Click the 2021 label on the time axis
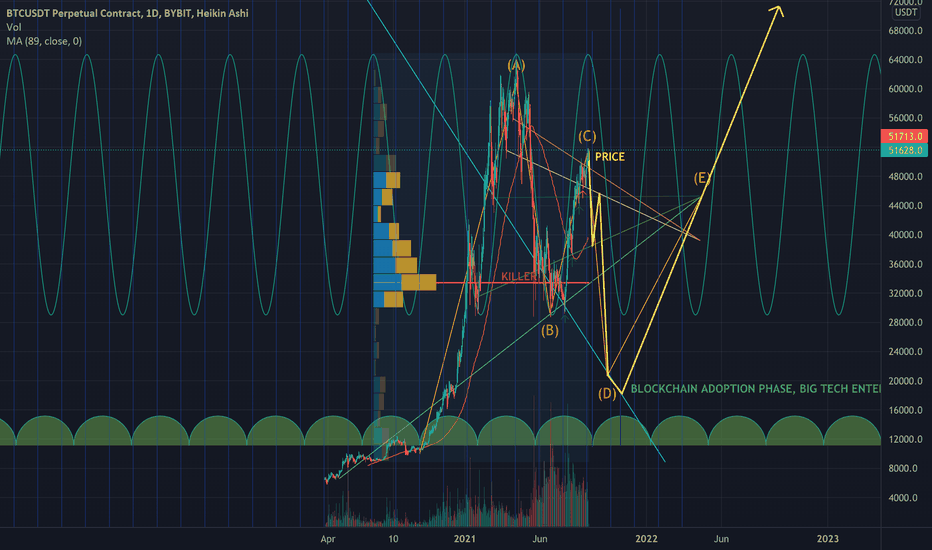This screenshot has width=932, height=550. (x=465, y=539)
